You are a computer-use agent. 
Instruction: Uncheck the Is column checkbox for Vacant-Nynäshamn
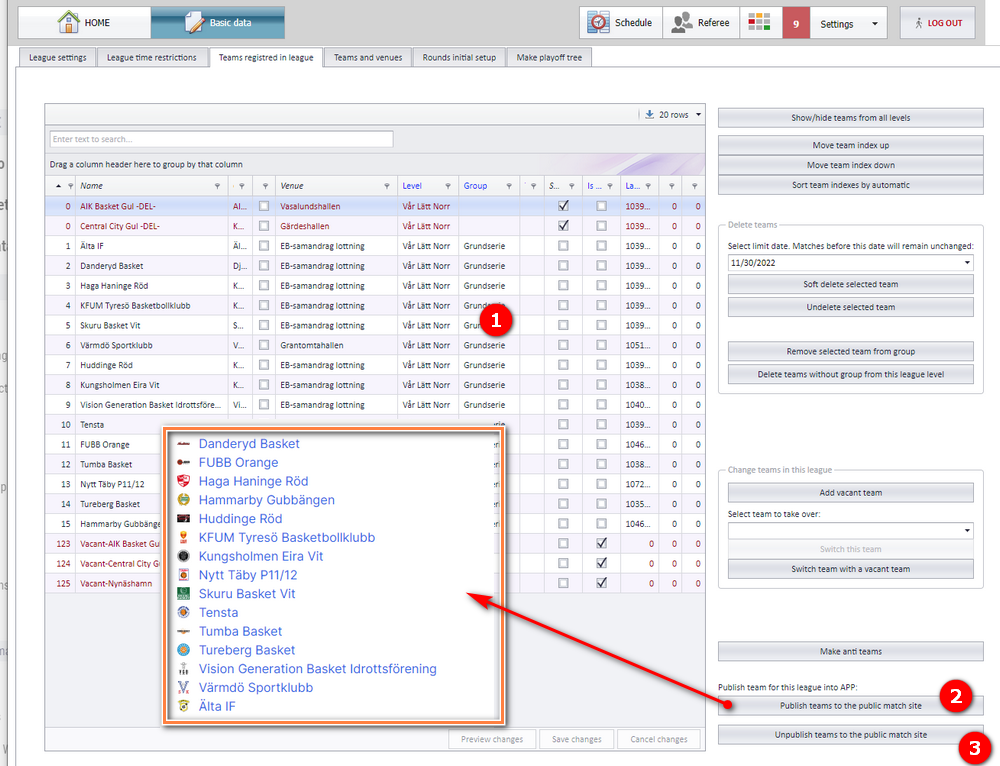pyautogui.click(x=601, y=583)
